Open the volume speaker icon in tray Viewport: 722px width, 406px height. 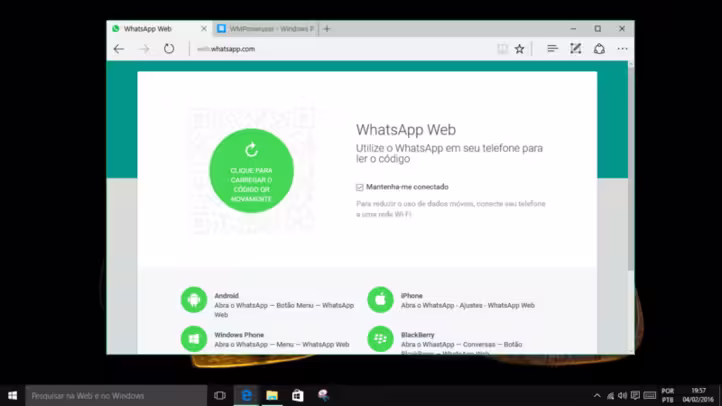623,395
